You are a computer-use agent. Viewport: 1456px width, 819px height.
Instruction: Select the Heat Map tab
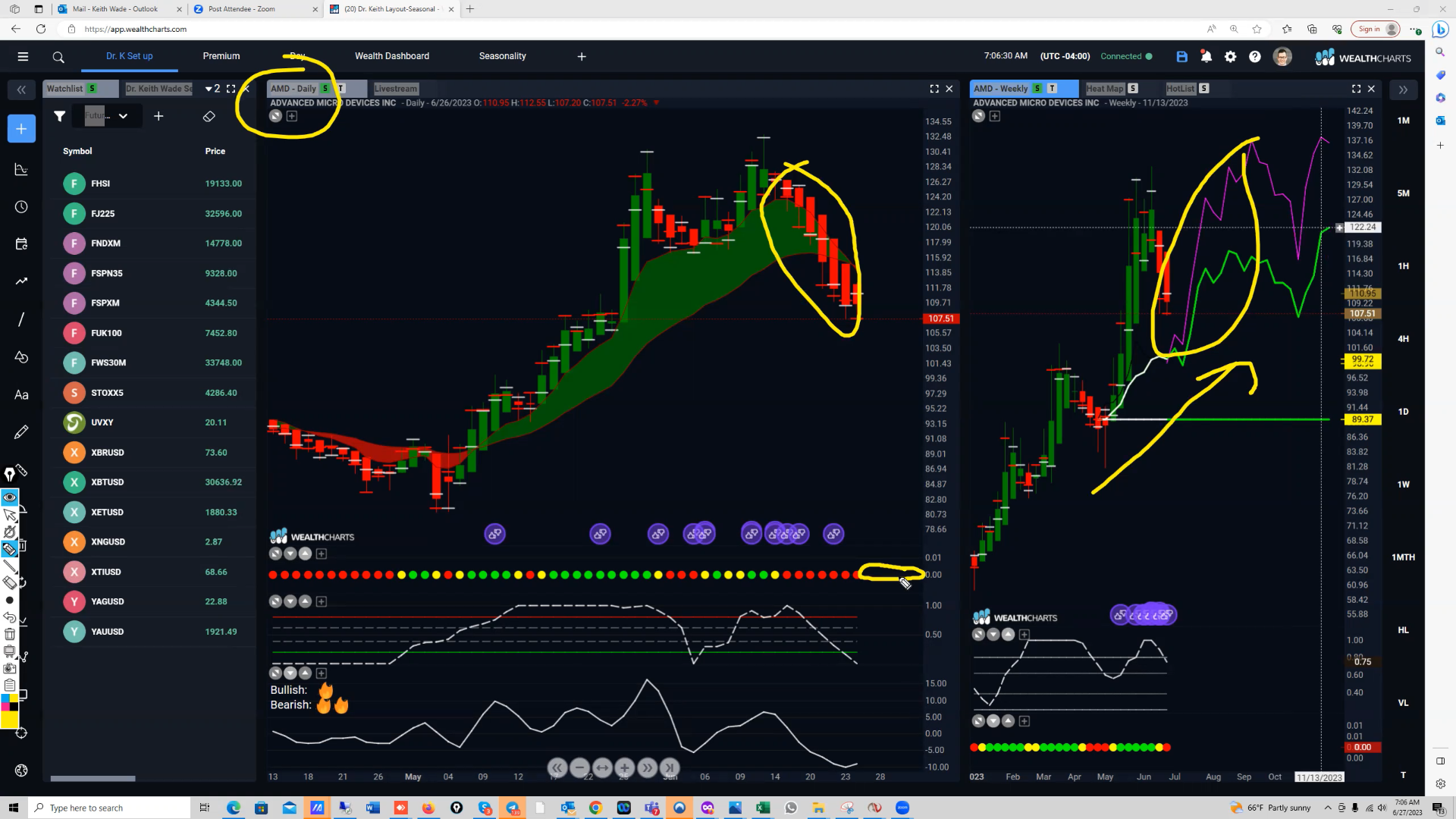point(1105,89)
